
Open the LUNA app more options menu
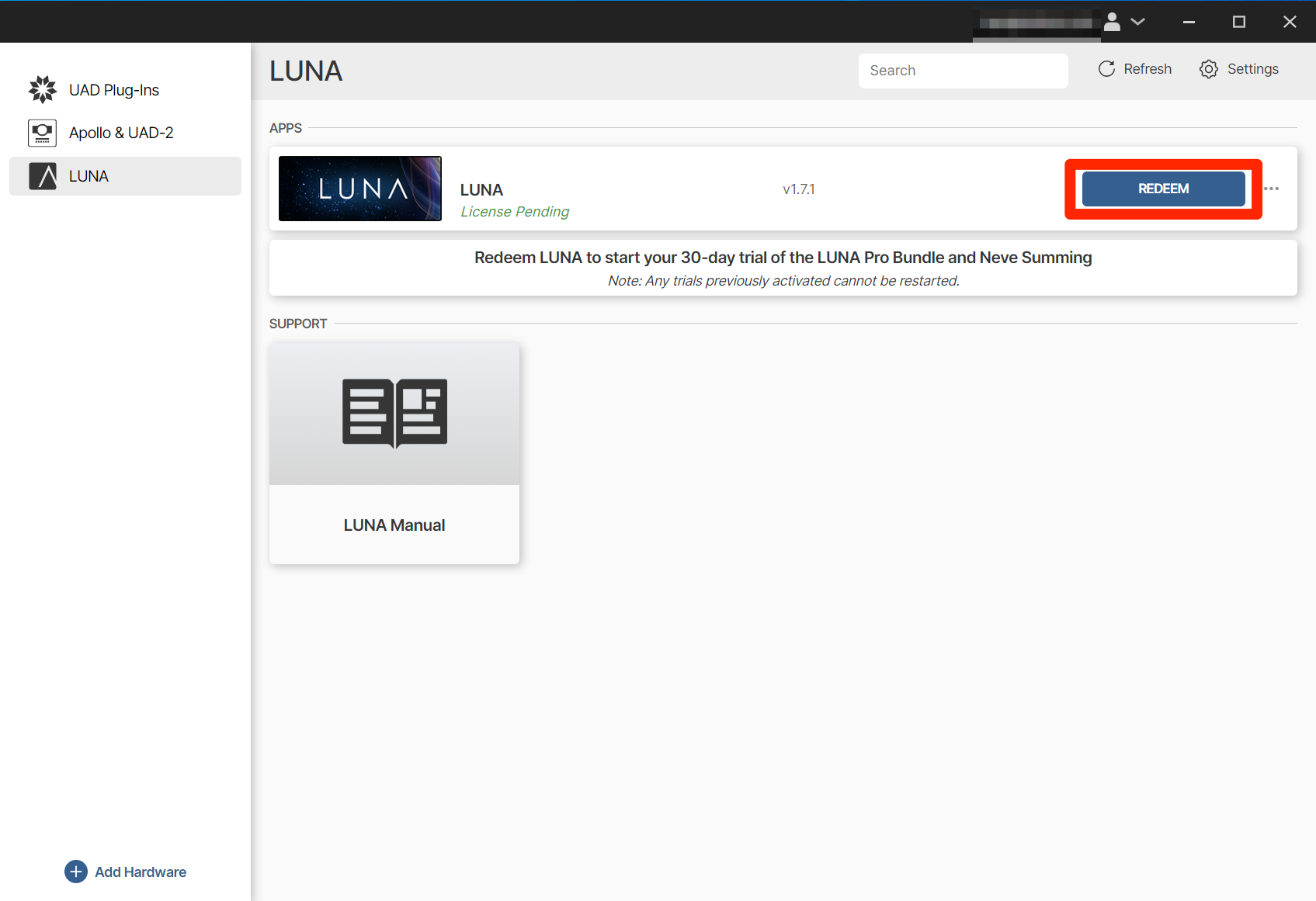click(x=1271, y=189)
